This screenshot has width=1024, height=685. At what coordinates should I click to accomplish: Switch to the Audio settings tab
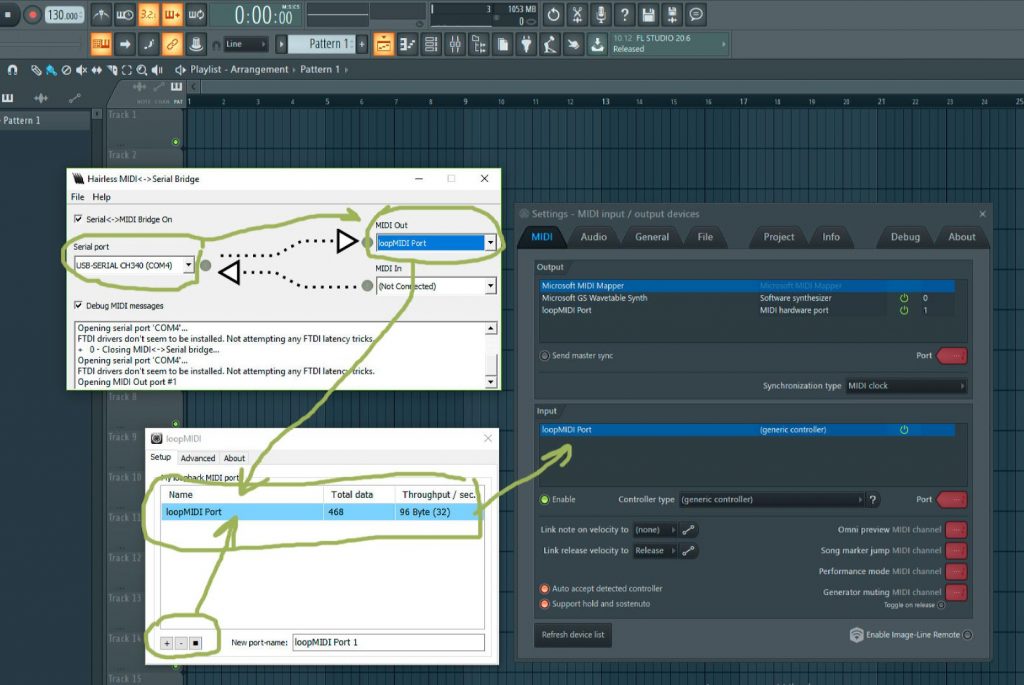click(x=594, y=237)
